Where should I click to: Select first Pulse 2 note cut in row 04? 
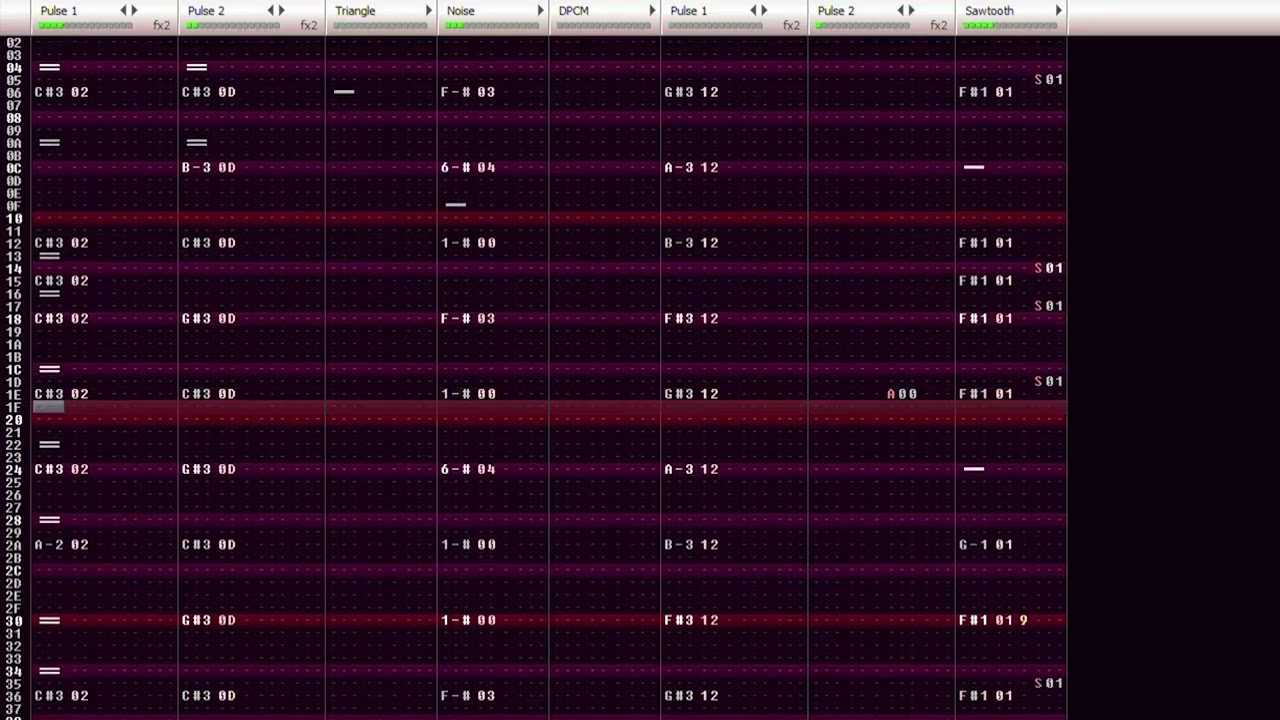197,67
